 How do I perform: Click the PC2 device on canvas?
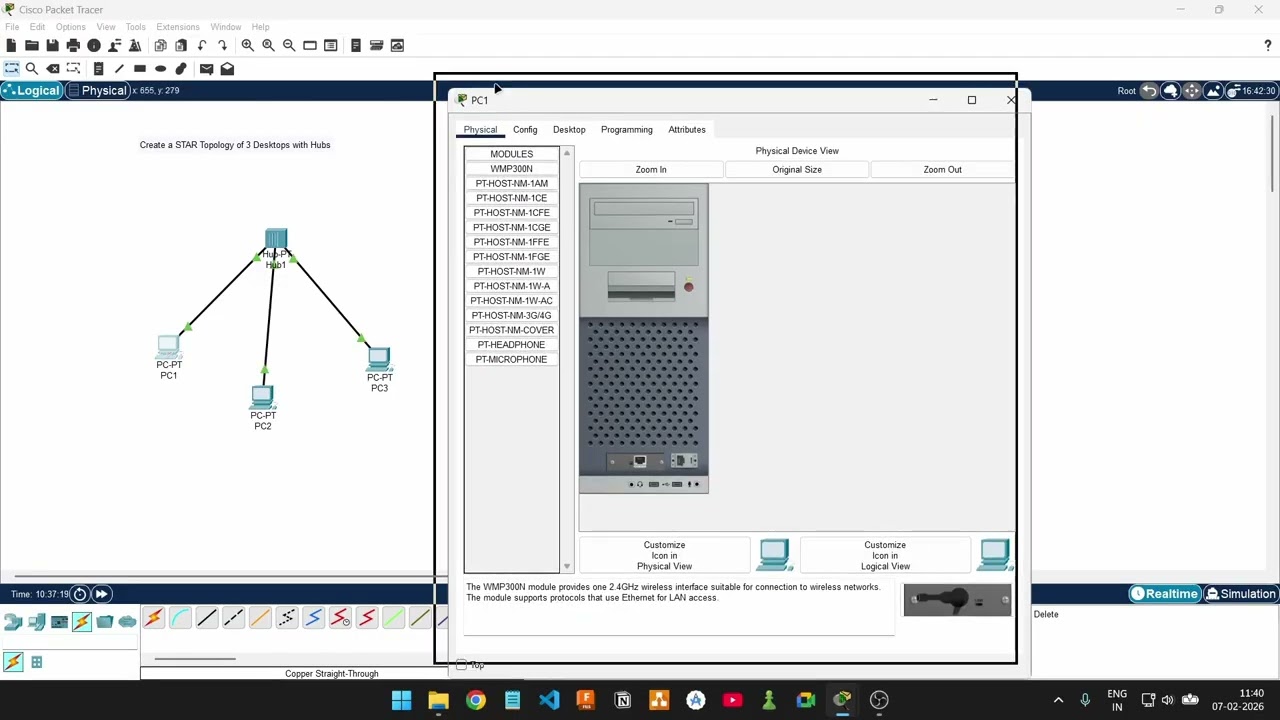tap(262, 397)
